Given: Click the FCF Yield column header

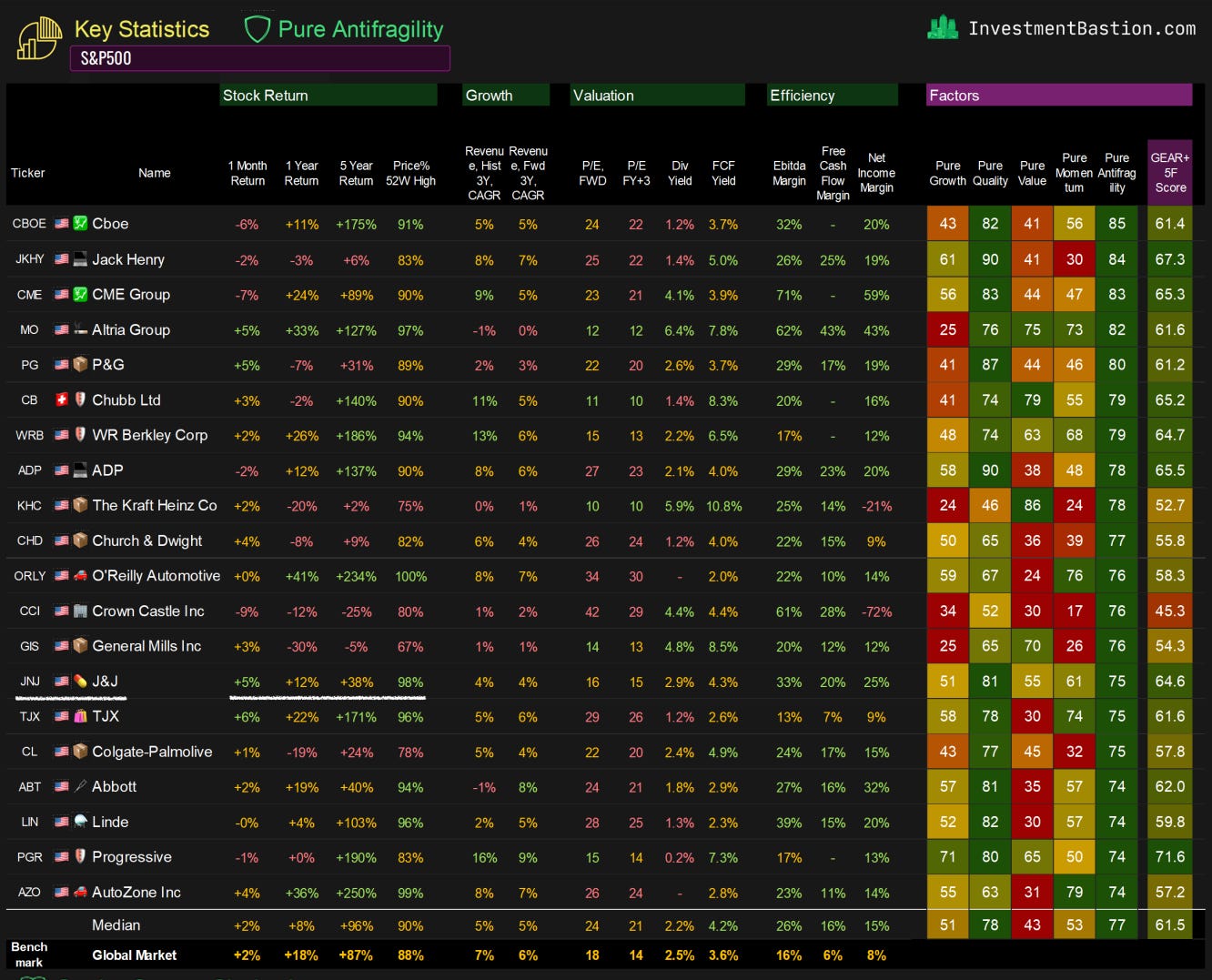Looking at the screenshot, I should [x=723, y=173].
